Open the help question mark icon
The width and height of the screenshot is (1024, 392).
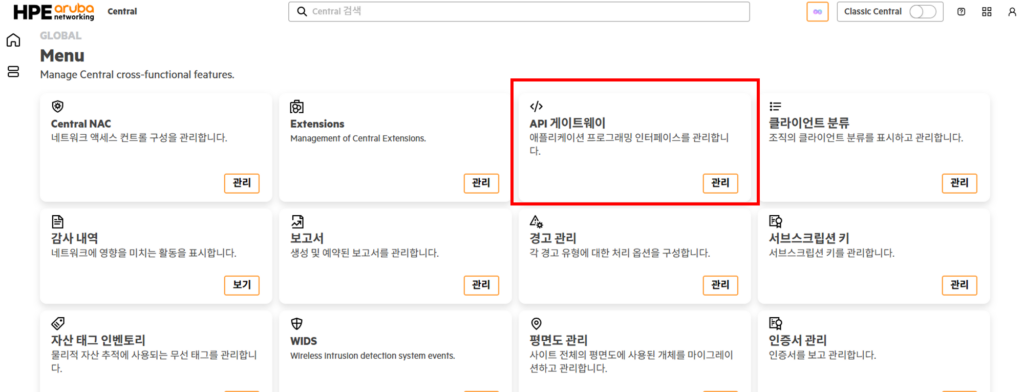coord(961,12)
